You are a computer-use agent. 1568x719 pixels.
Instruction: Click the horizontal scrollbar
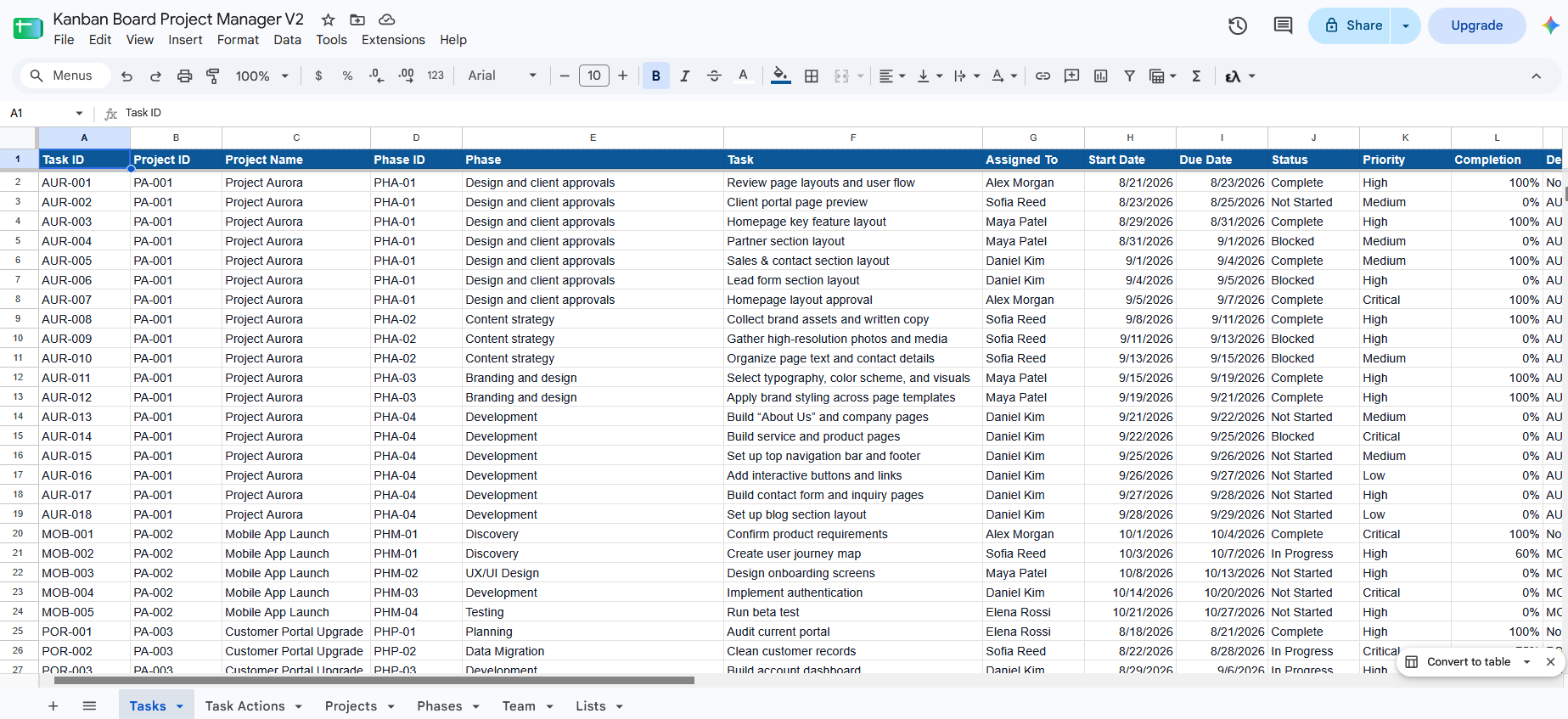[374, 681]
